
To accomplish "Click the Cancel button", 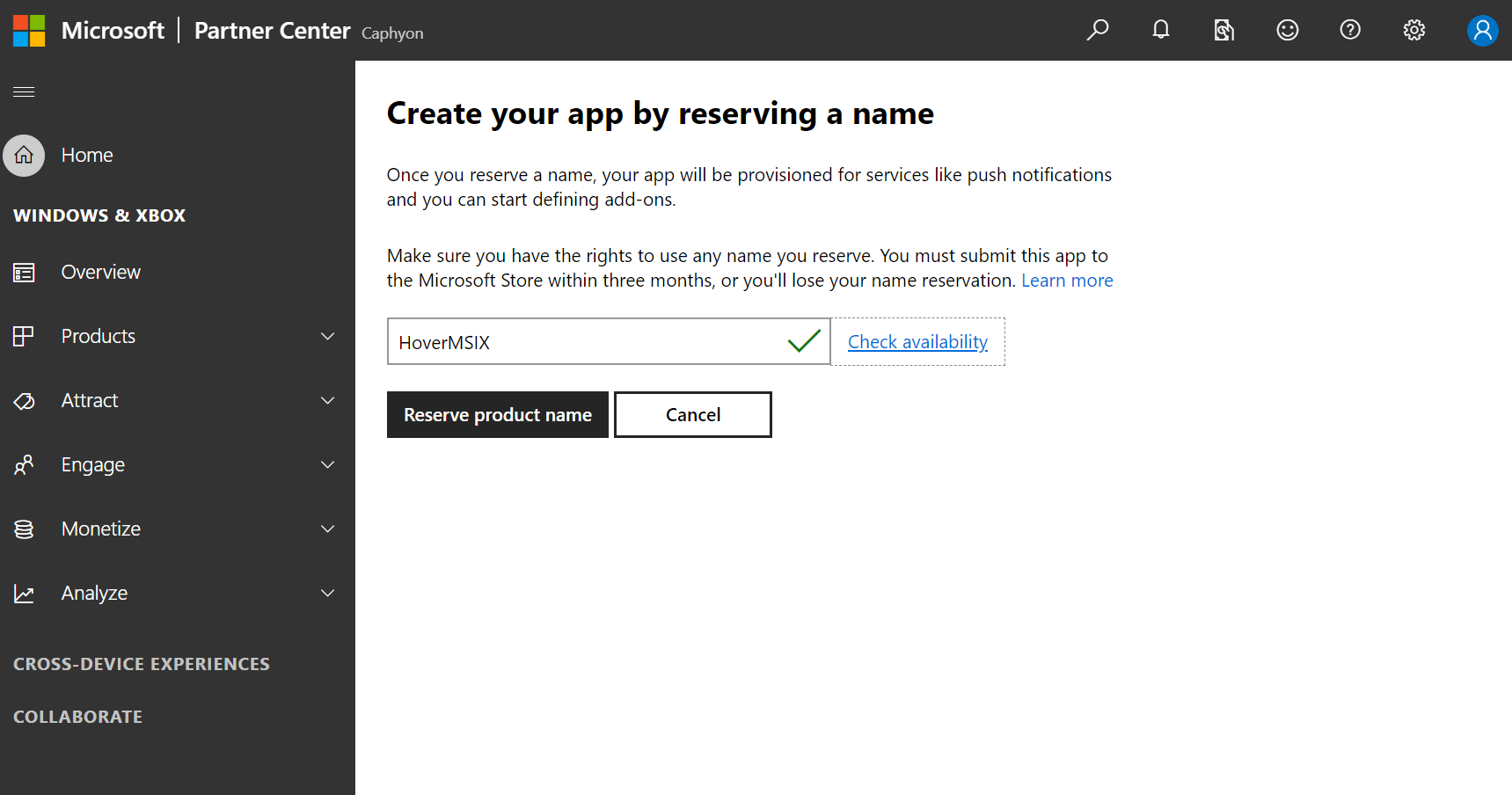I will tap(693, 415).
